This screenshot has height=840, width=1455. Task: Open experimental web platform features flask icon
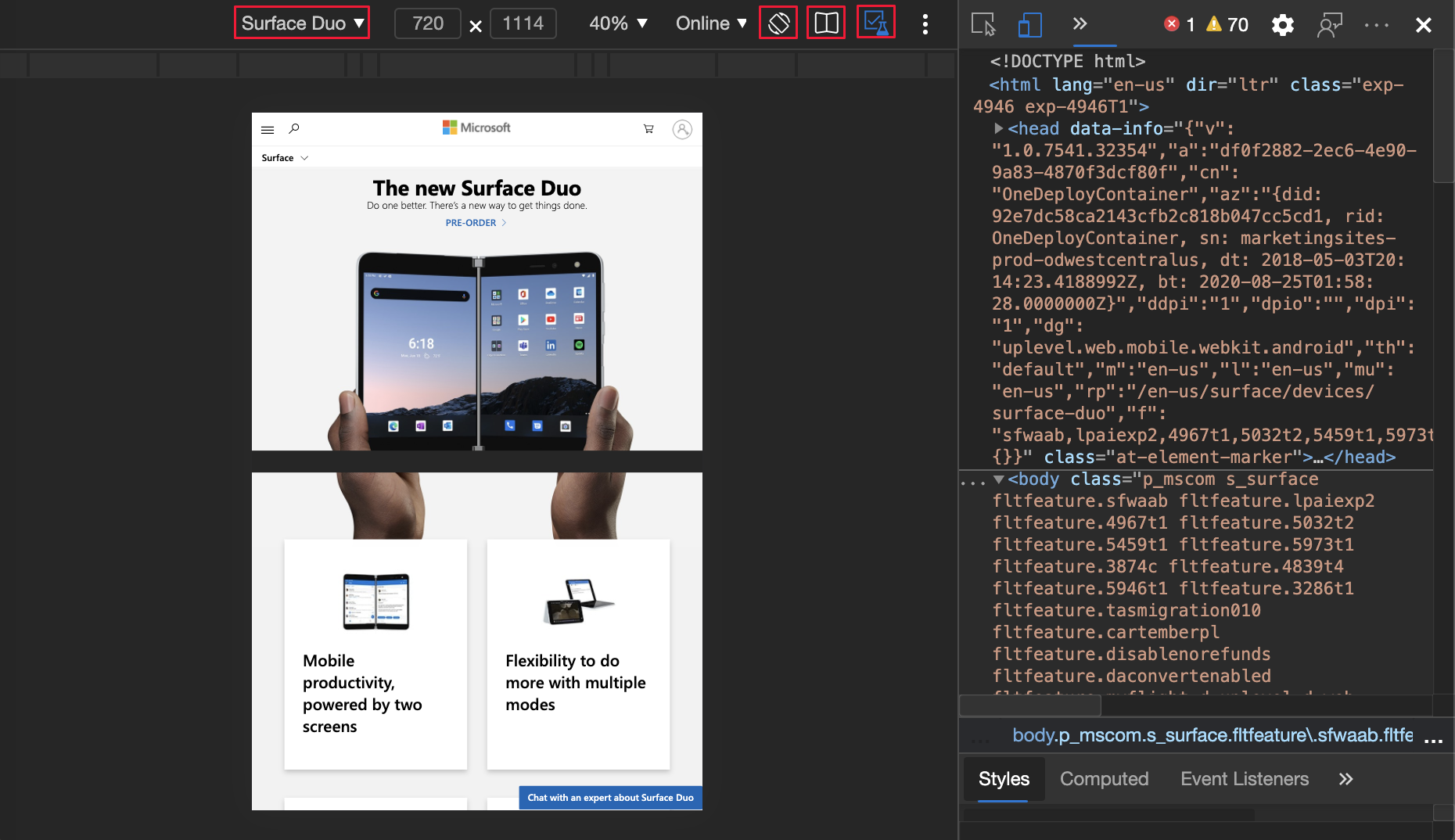coord(876,23)
